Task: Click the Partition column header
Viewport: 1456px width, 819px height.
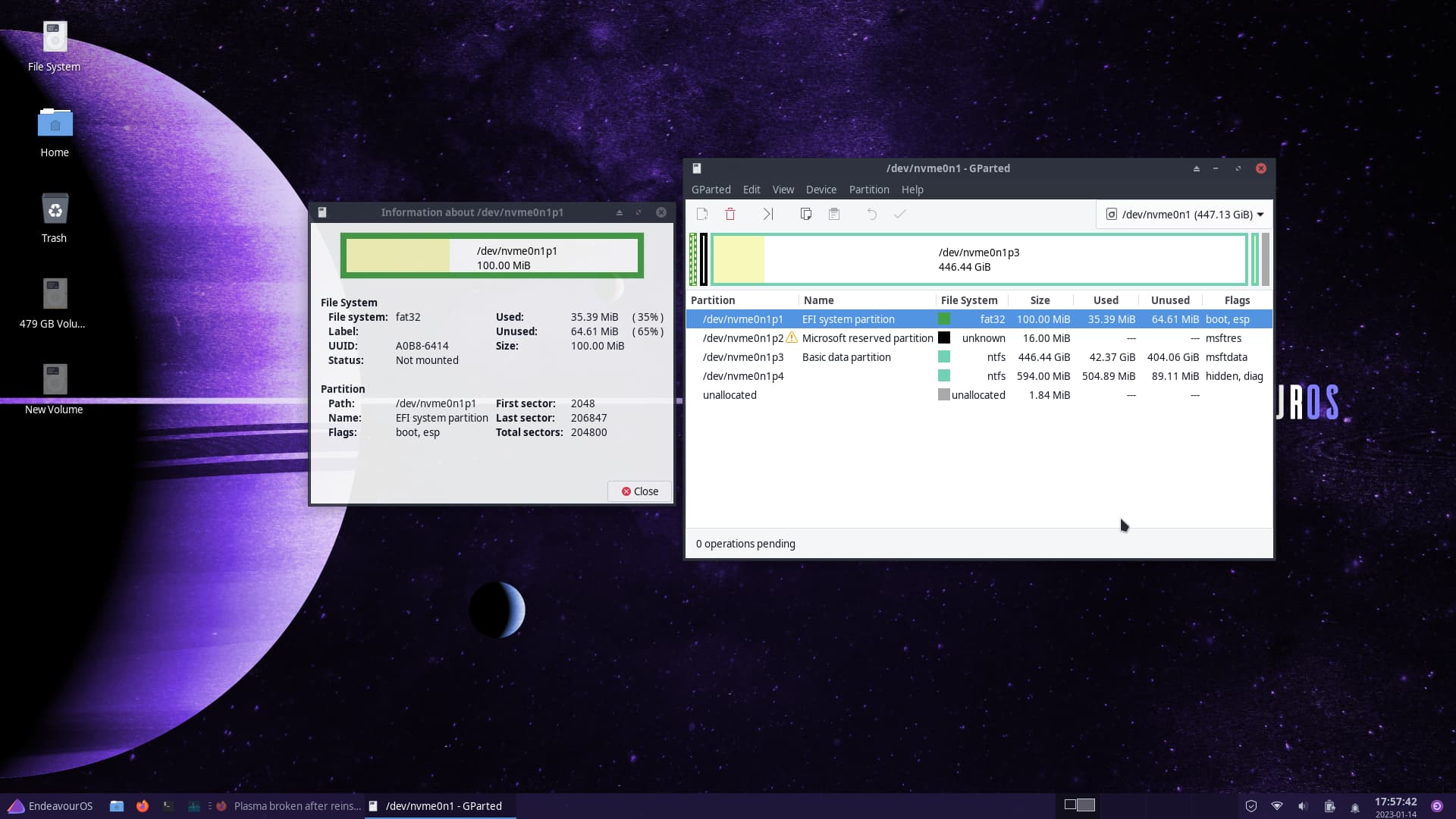Action: point(742,300)
